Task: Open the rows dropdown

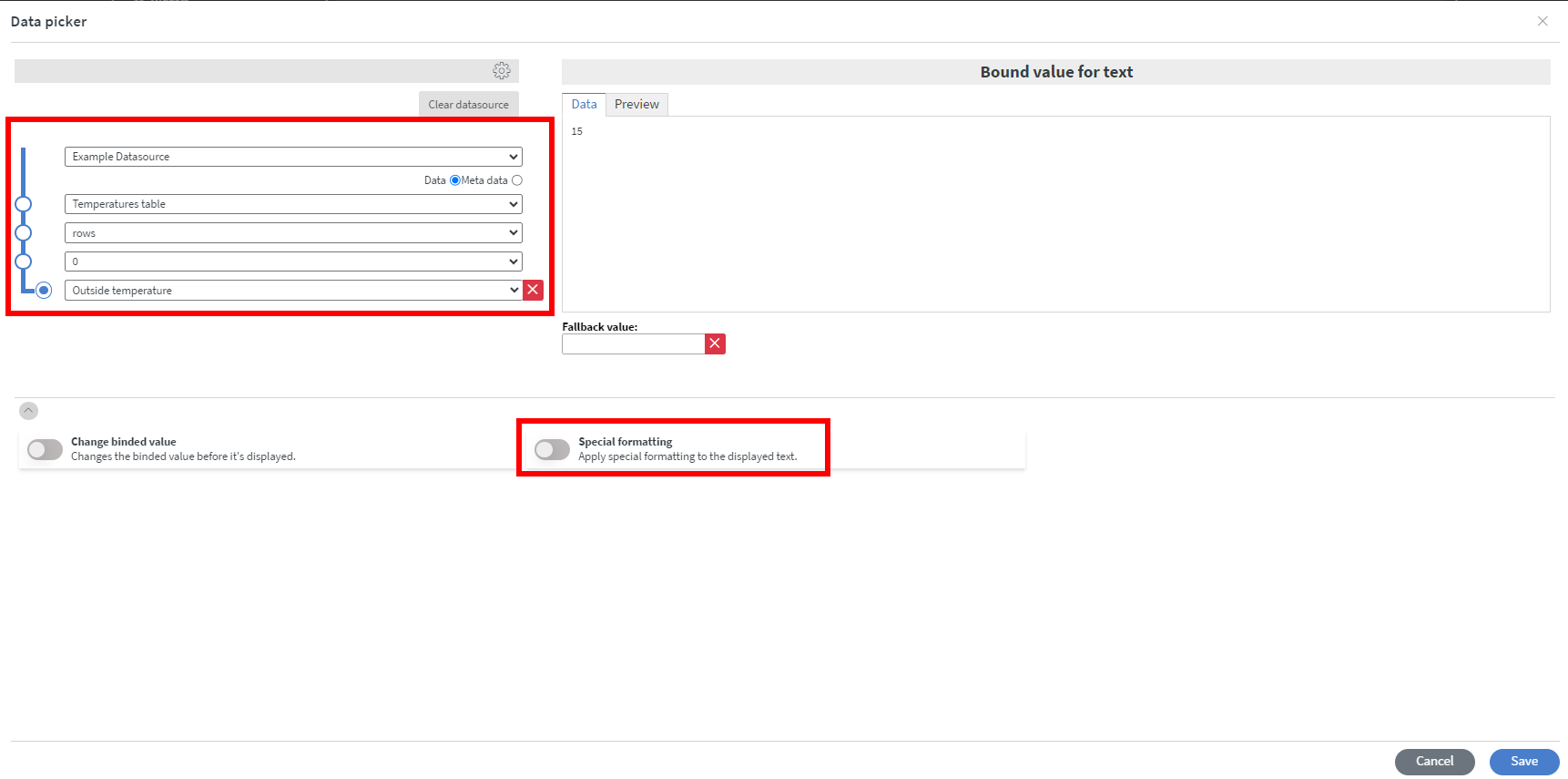Action: 293,233
